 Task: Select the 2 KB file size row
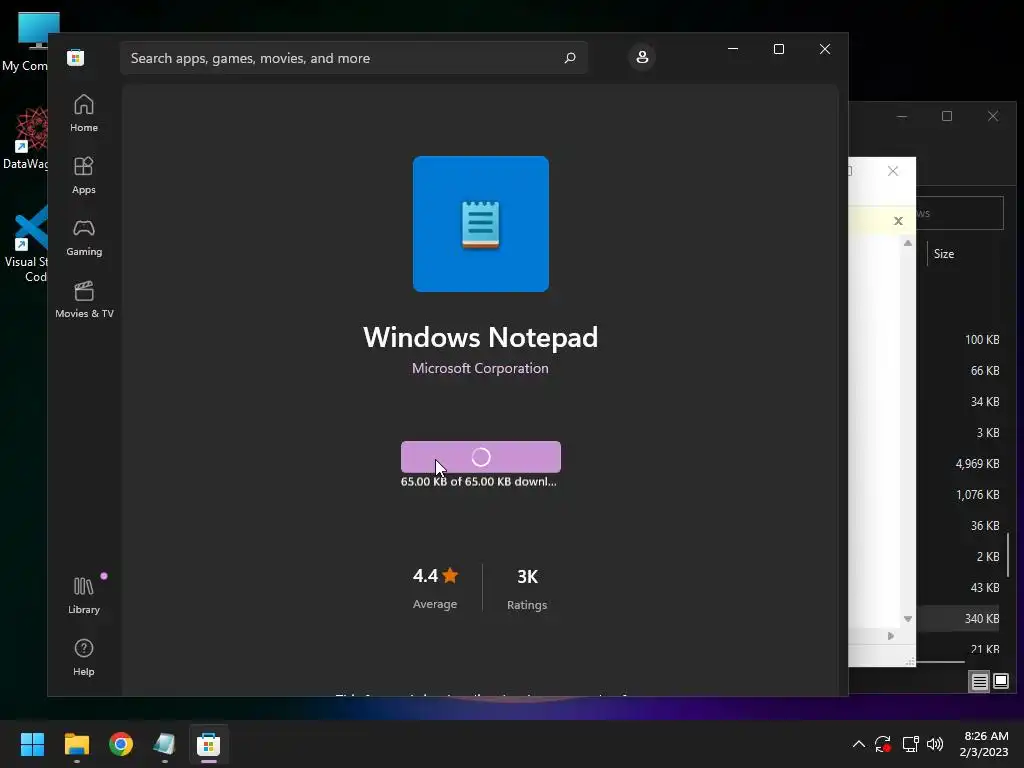click(987, 556)
